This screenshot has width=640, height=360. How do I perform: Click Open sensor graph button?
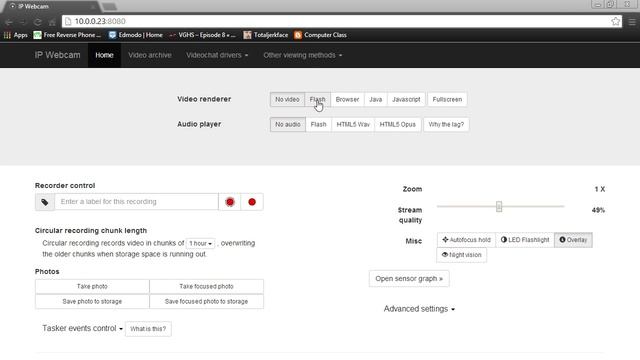click(409, 279)
